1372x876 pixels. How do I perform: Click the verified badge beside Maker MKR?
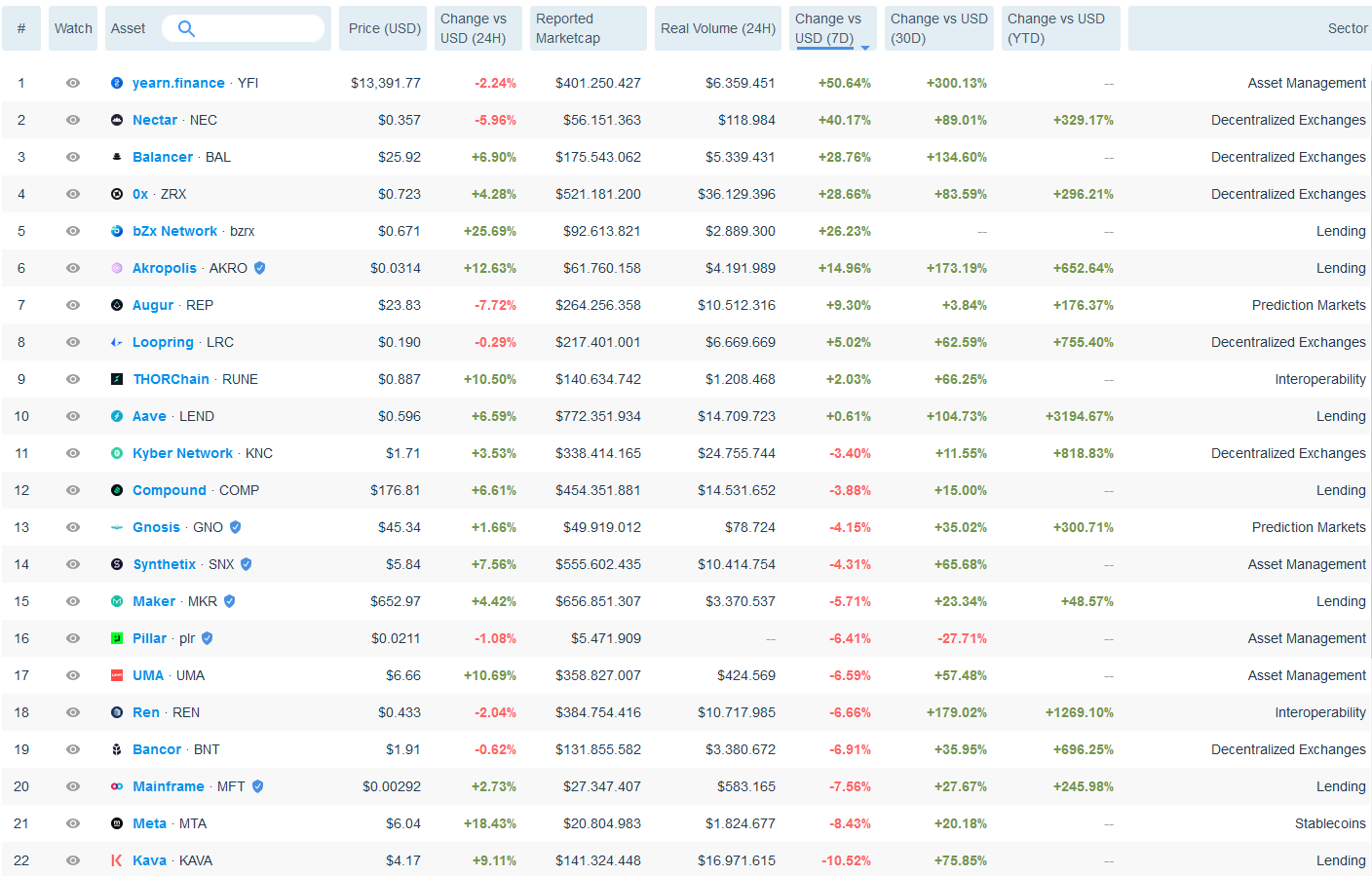pos(230,601)
